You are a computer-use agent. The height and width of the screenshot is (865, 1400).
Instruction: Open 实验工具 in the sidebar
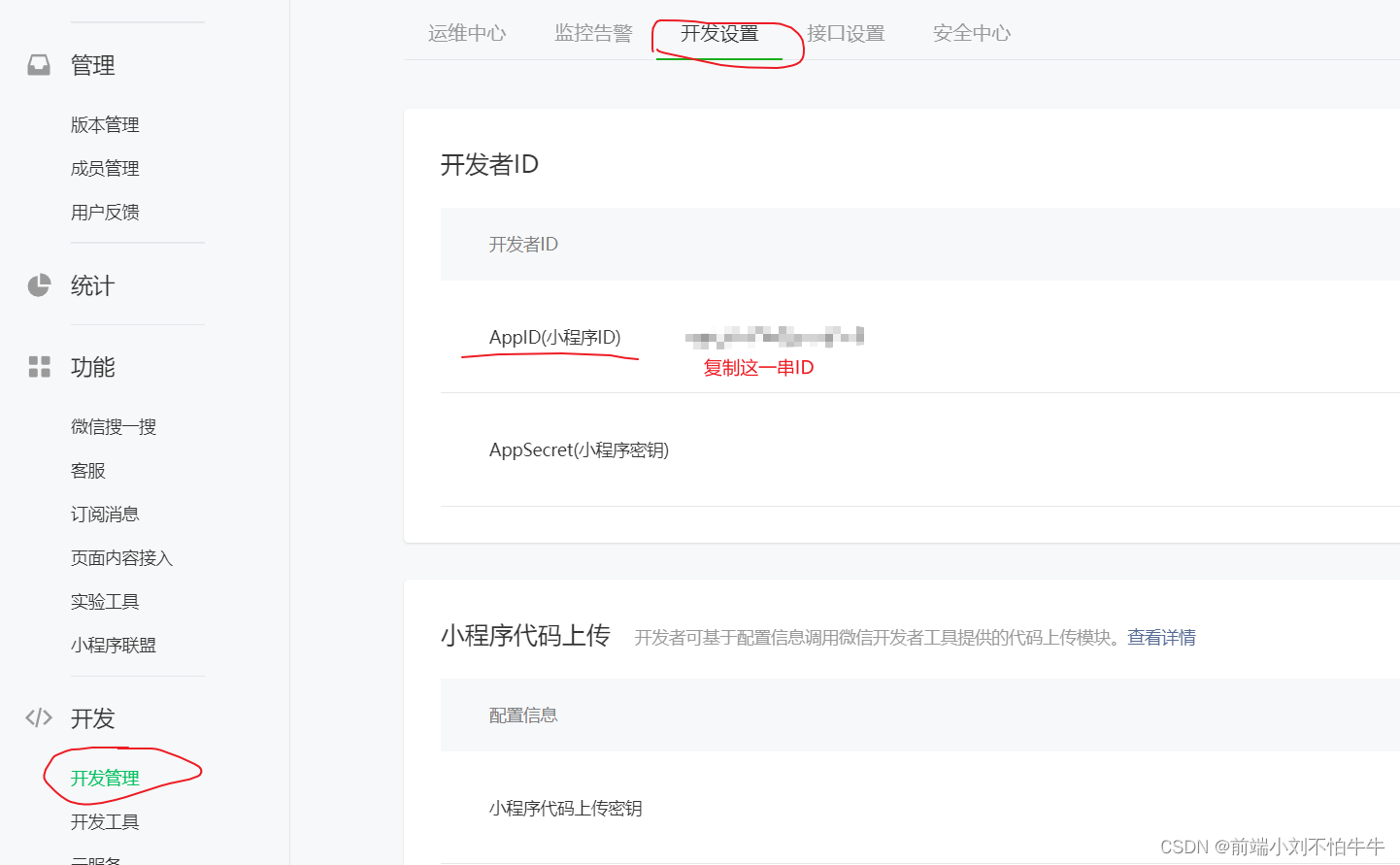(105, 601)
